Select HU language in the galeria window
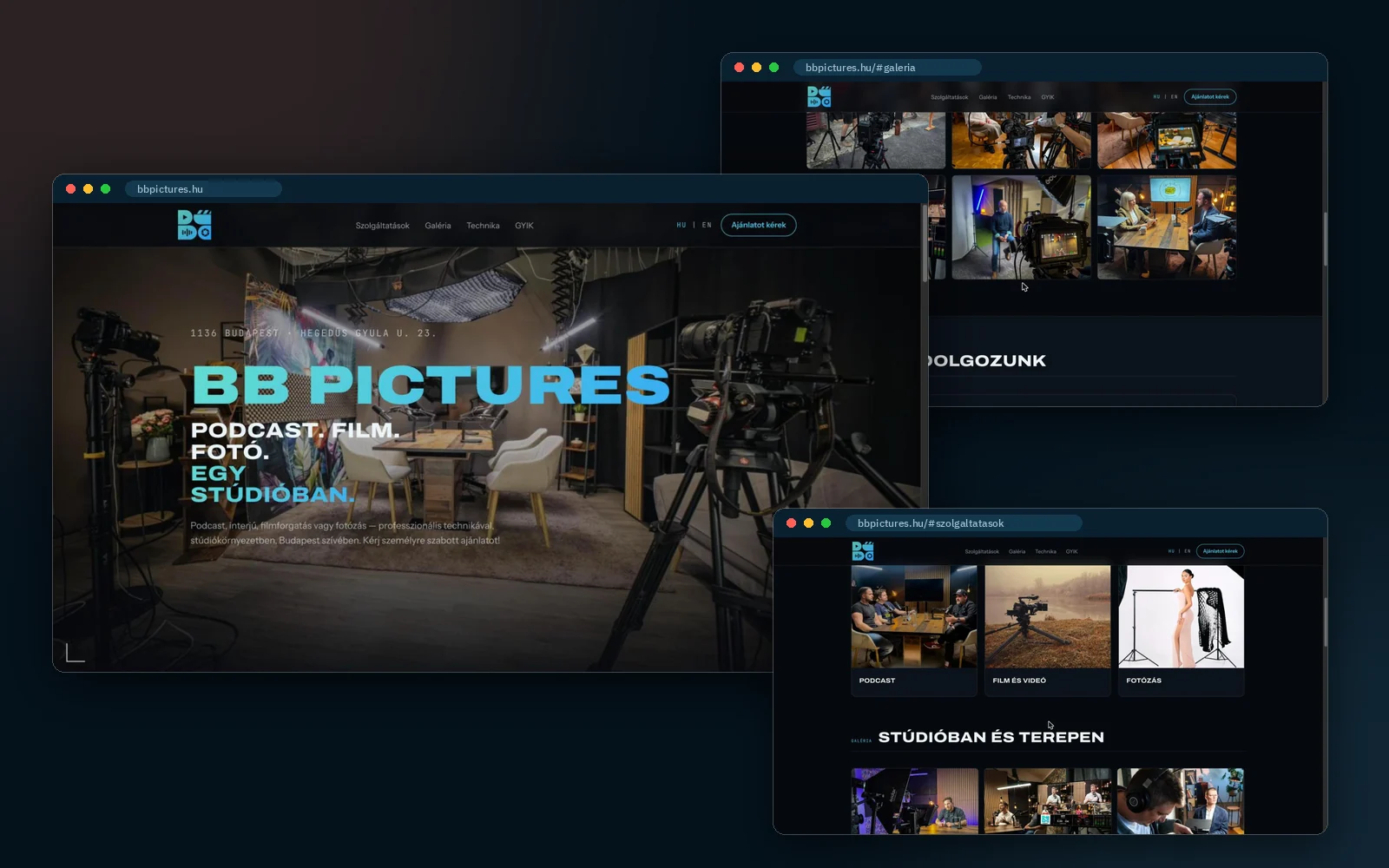 tap(1156, 96)
